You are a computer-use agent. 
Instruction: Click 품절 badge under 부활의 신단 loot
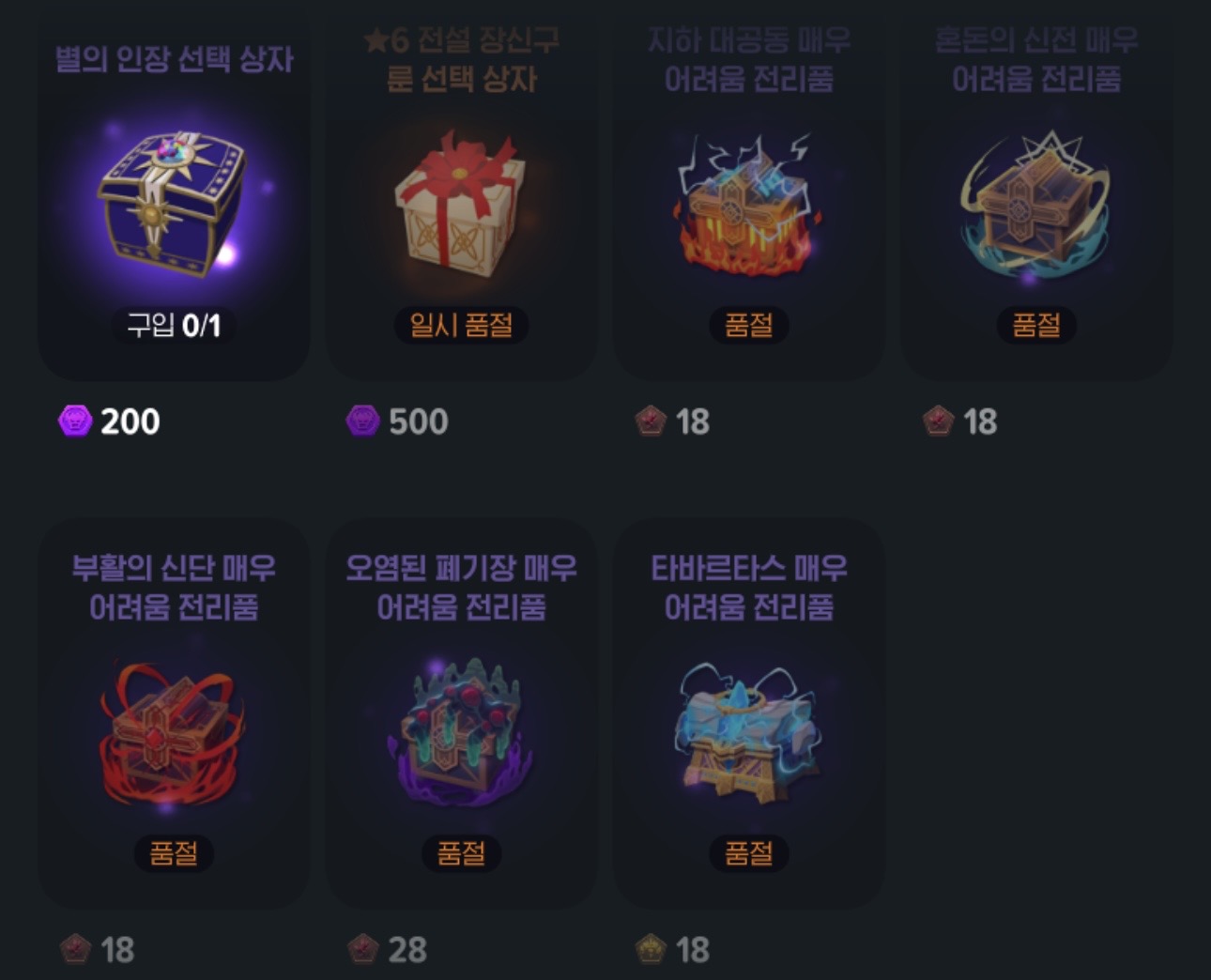(174, 853)
